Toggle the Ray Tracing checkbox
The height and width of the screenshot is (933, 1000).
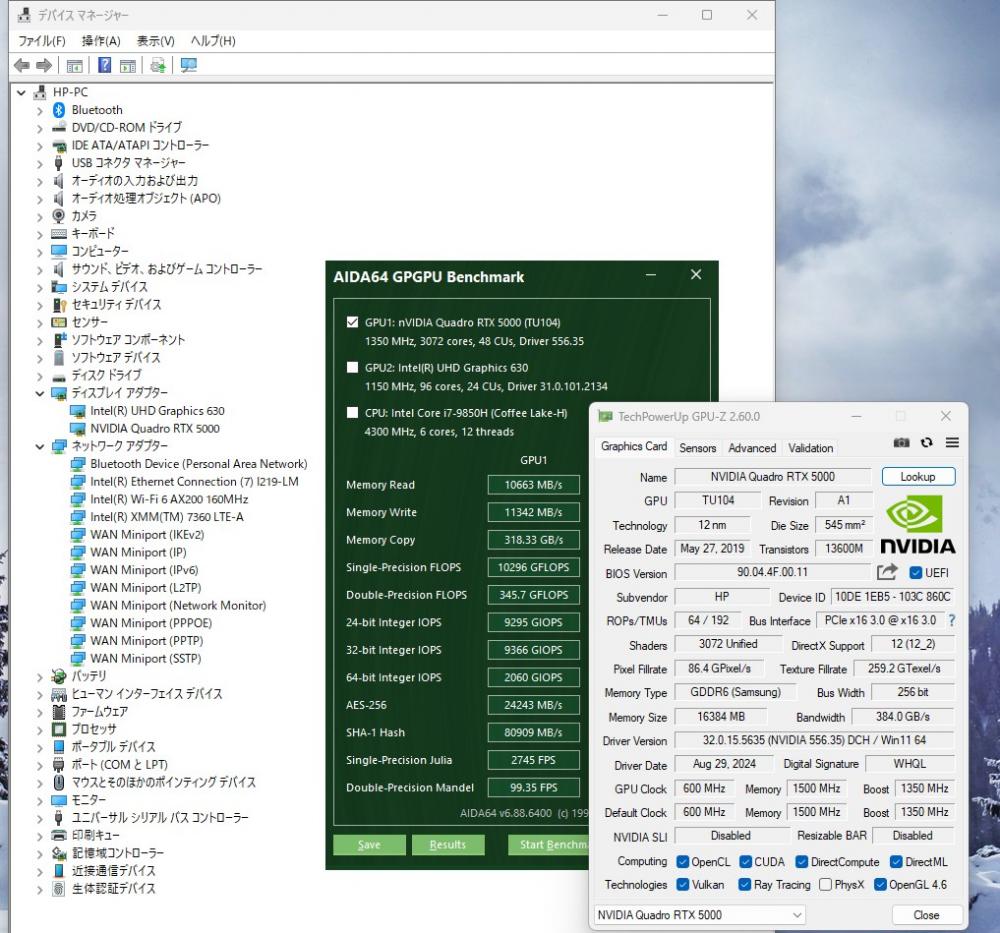tap(744, 885)
